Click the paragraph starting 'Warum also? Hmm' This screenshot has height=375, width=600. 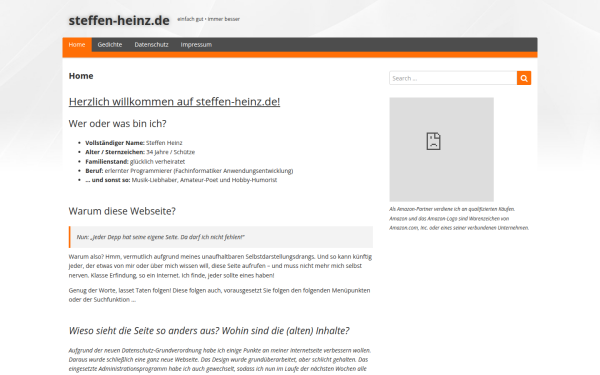[220, 266]
